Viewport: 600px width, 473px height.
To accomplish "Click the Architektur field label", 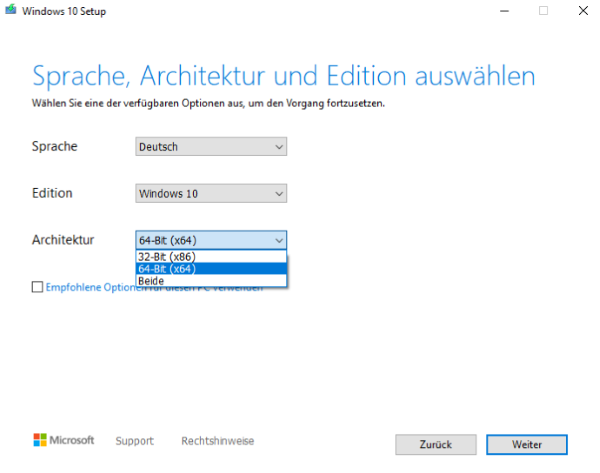I will tap(63, 240).
